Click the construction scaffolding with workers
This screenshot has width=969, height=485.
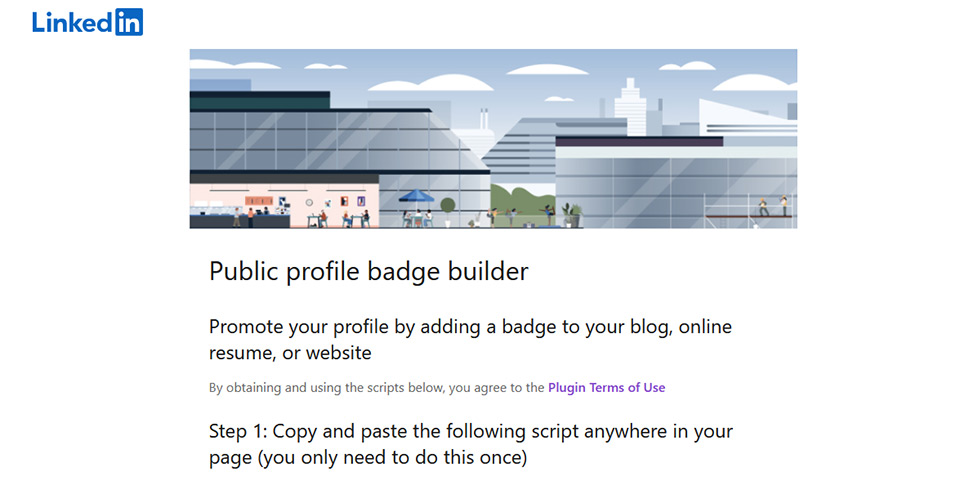click(750, 210)
